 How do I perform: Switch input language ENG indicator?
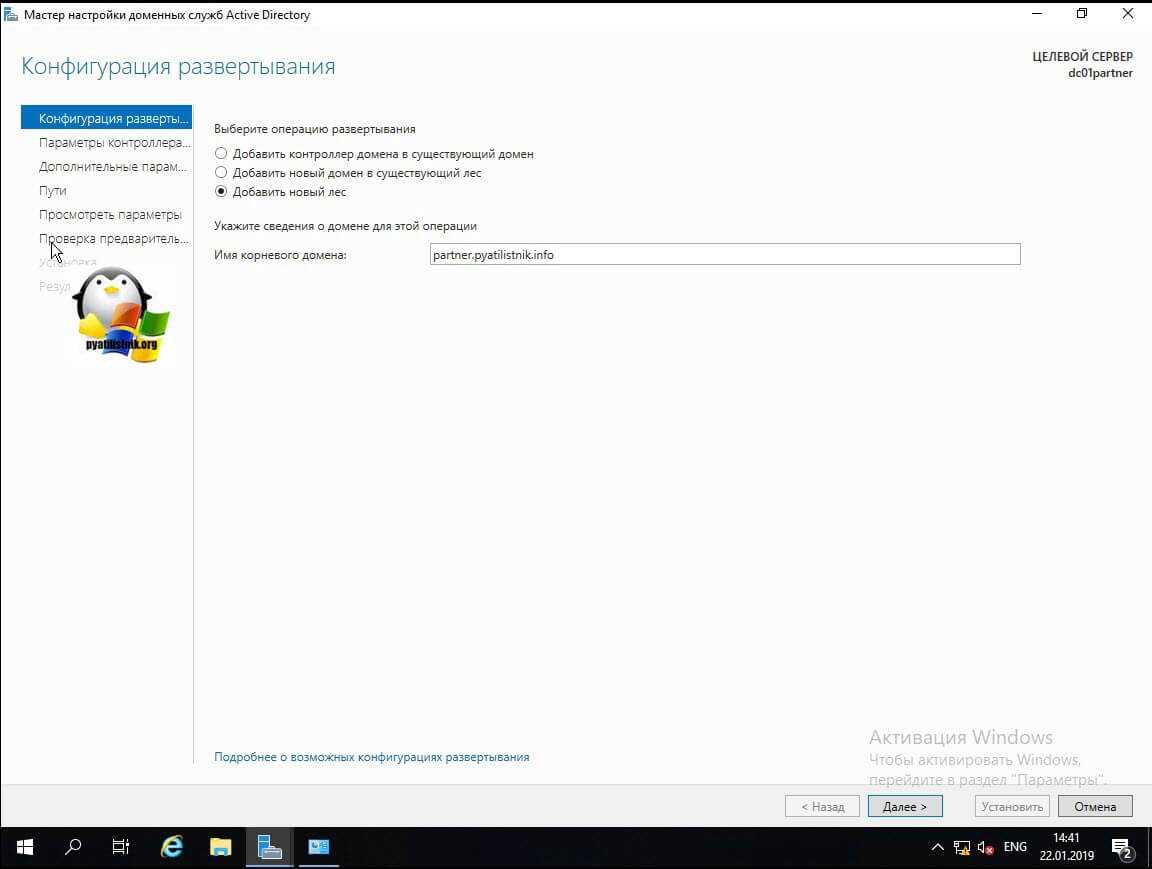[1015, 847]
